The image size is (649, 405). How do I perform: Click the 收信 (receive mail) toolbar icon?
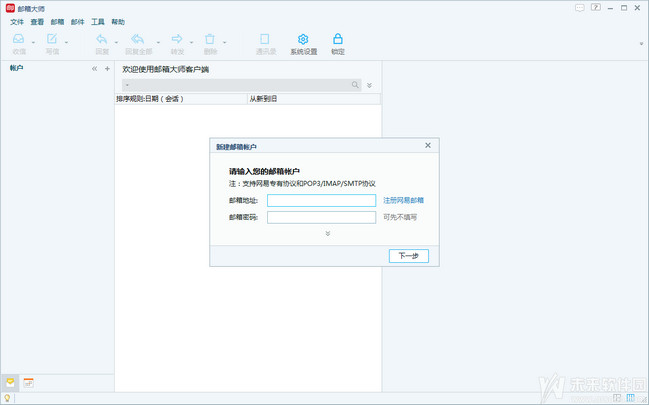pos(19,41)
